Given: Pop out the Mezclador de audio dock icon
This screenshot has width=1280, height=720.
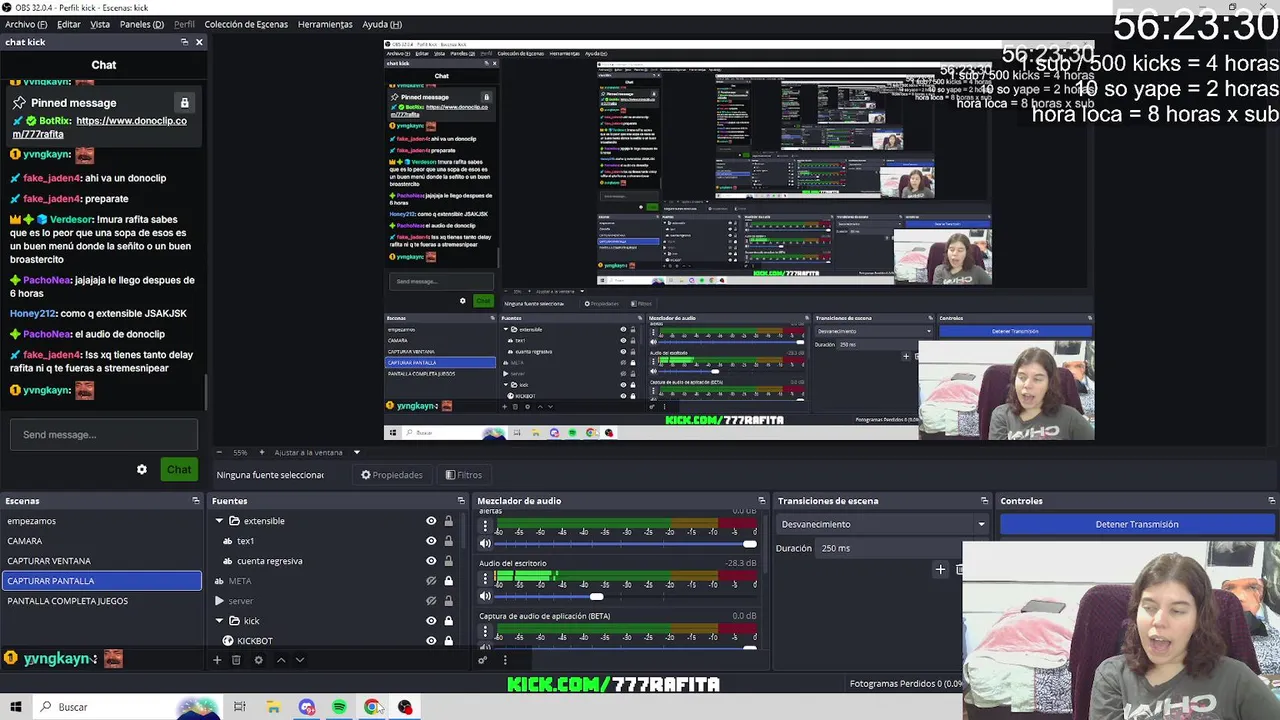Looking at the screenshot, I should [761, 501].
